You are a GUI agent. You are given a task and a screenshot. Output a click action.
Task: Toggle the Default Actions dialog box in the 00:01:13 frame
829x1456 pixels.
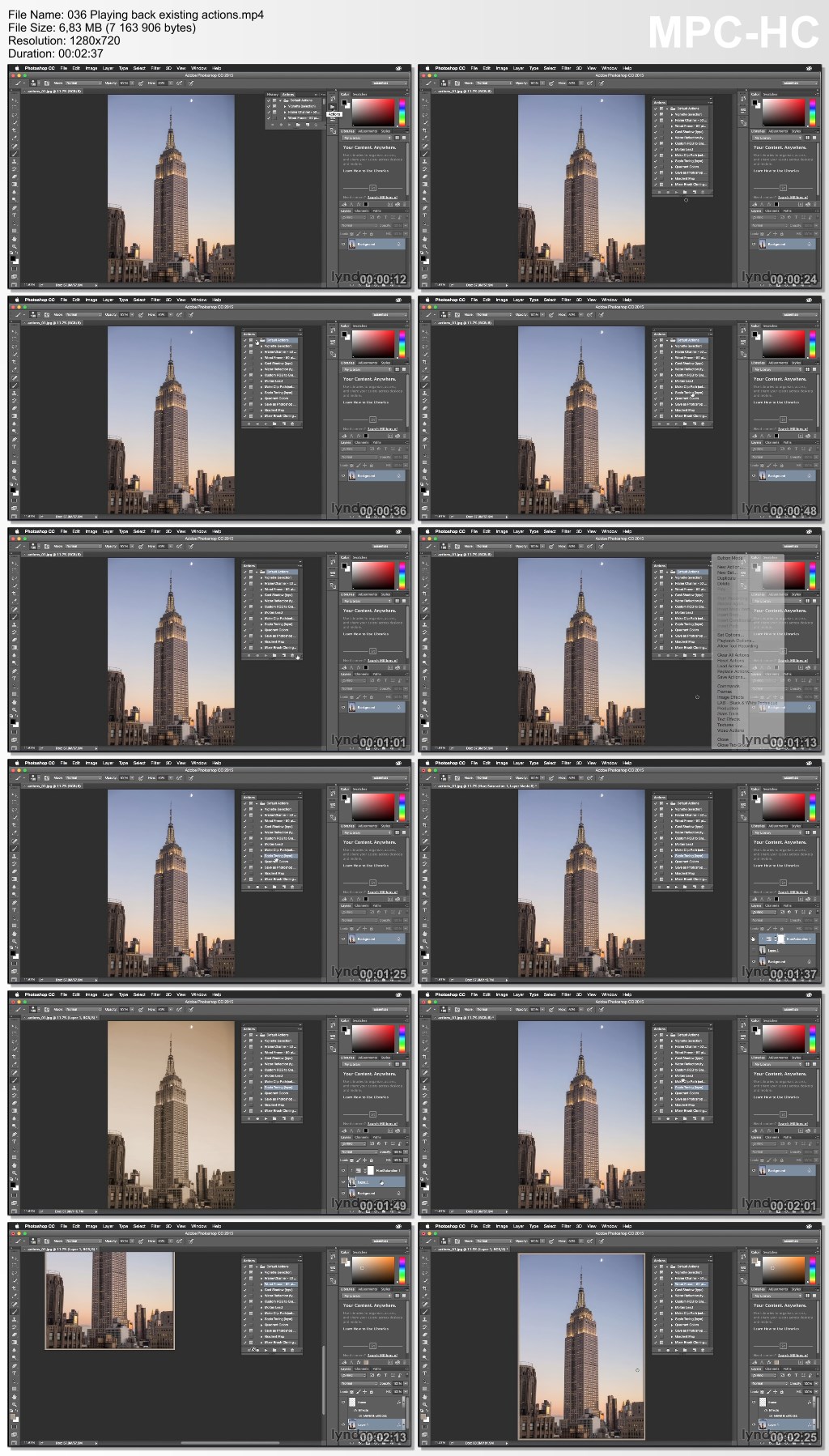pyautogui.click(x=661, y=572)
